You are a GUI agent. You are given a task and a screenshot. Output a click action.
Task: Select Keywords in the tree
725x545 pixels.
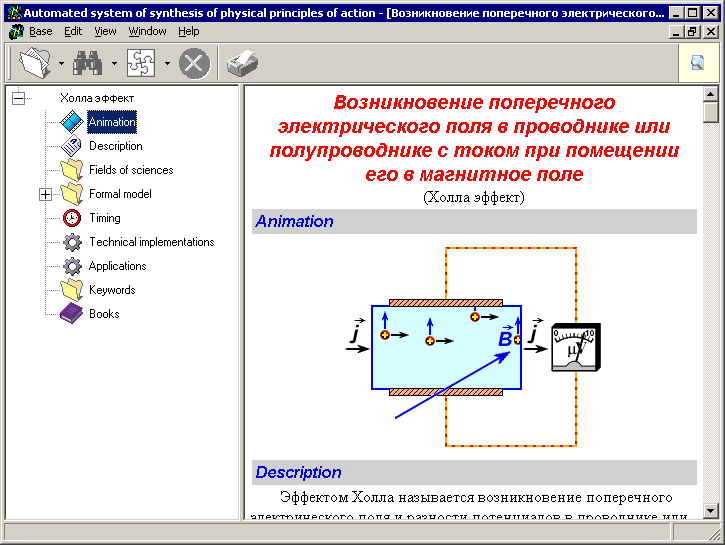click(112, 290)
